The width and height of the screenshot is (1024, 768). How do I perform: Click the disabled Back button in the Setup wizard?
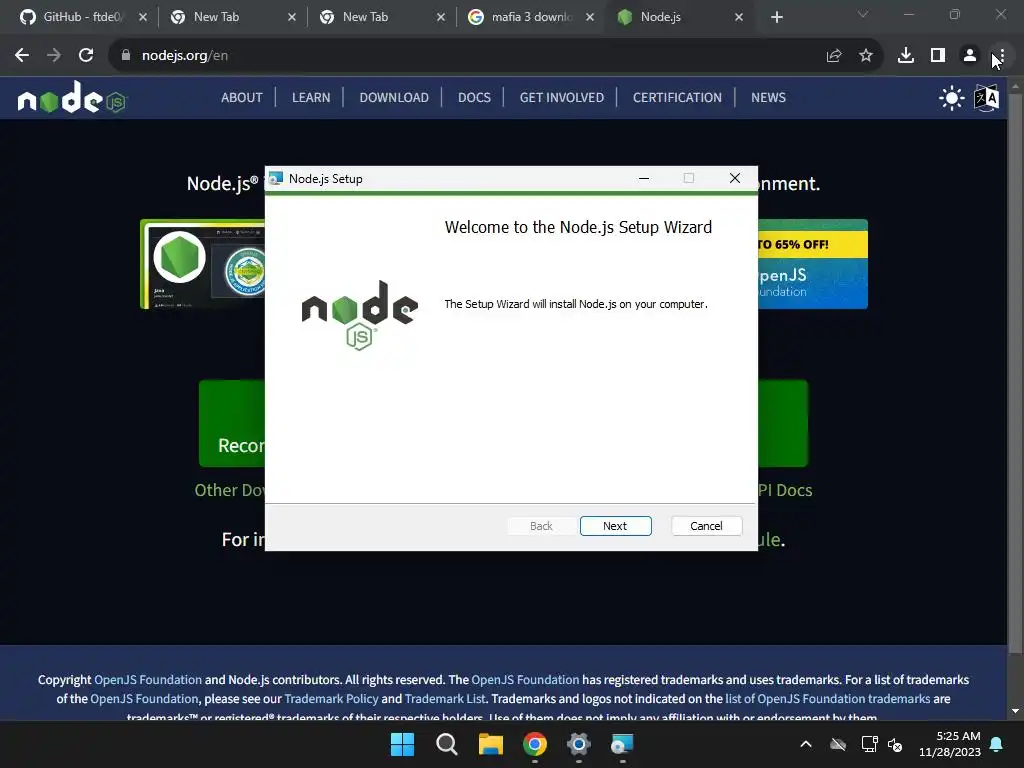(x=541, y=526)
